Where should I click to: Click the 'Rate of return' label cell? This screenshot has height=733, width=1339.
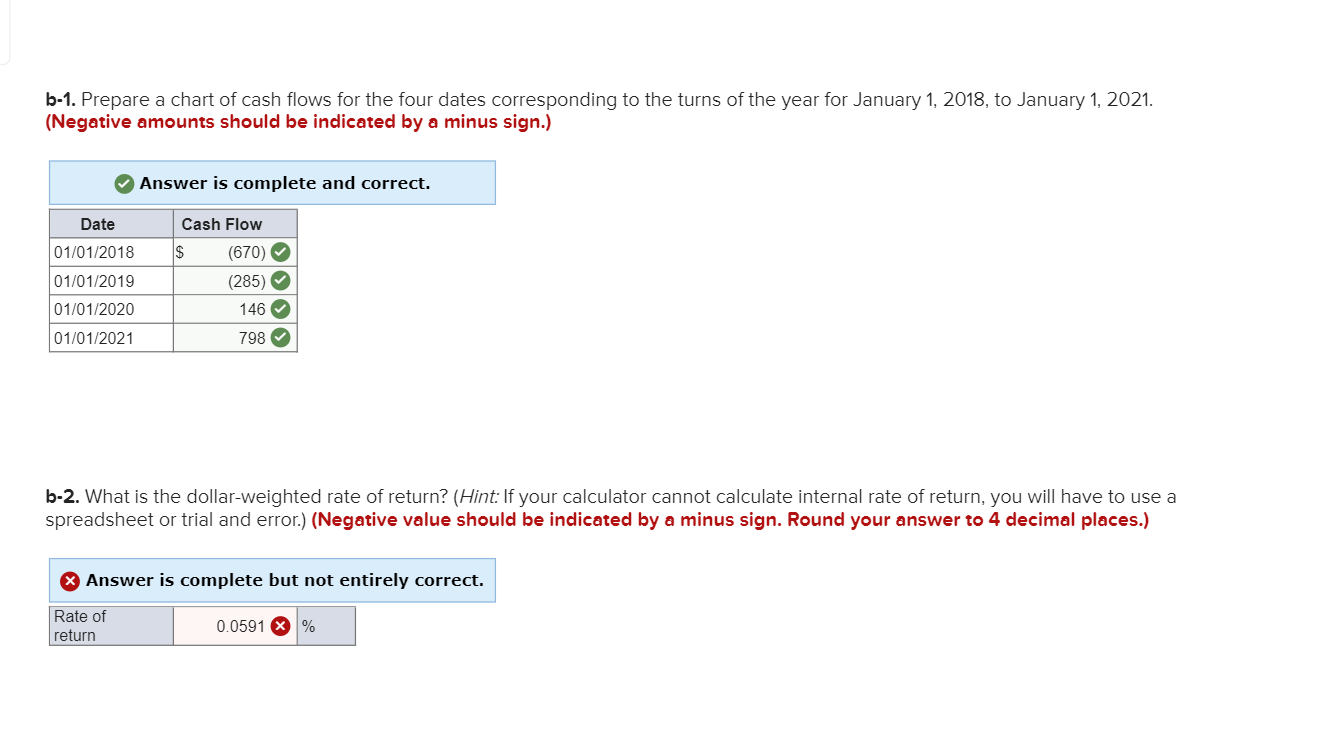tap(111, 626)
